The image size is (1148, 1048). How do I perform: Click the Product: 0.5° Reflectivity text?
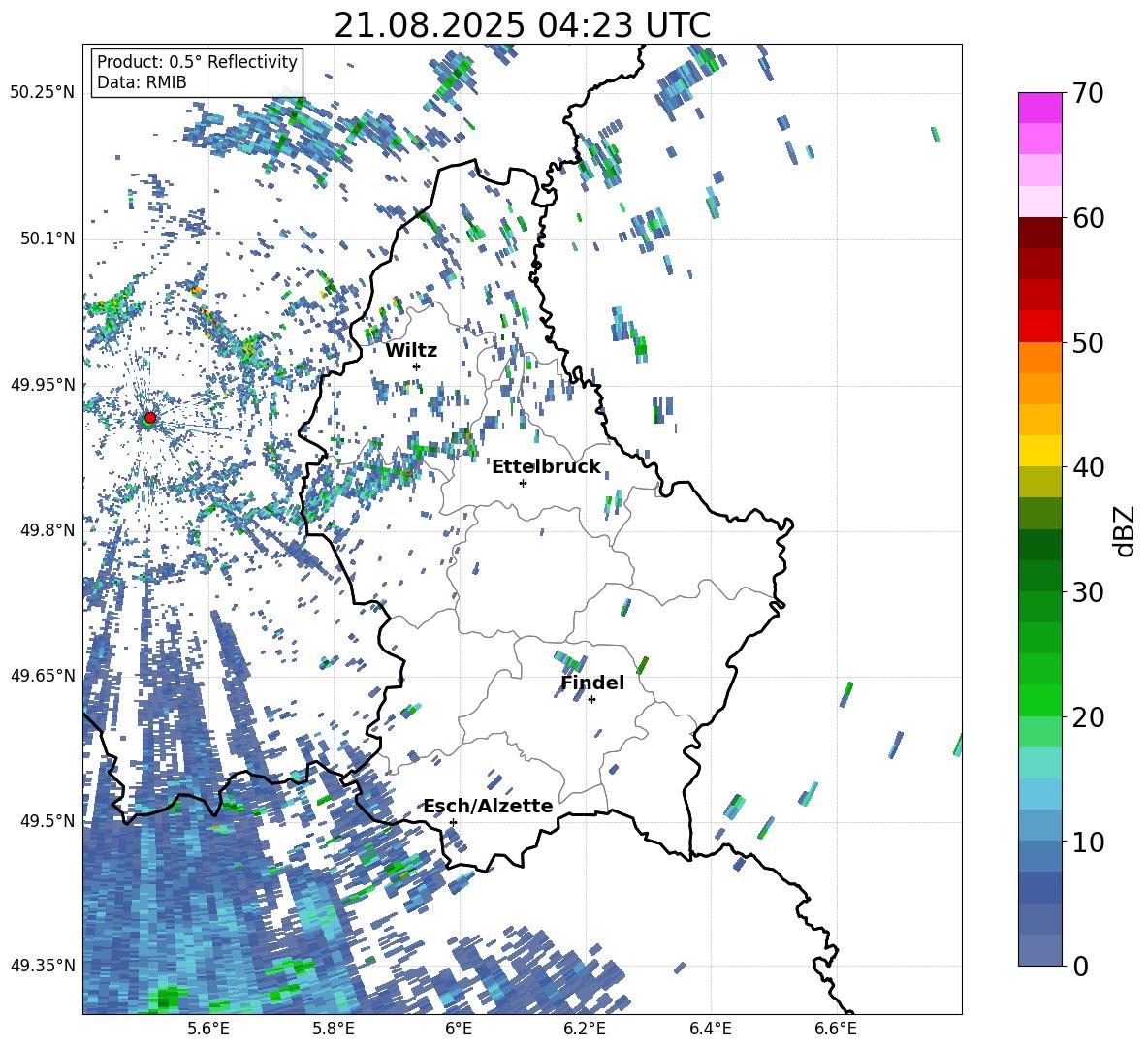point(197,61)
